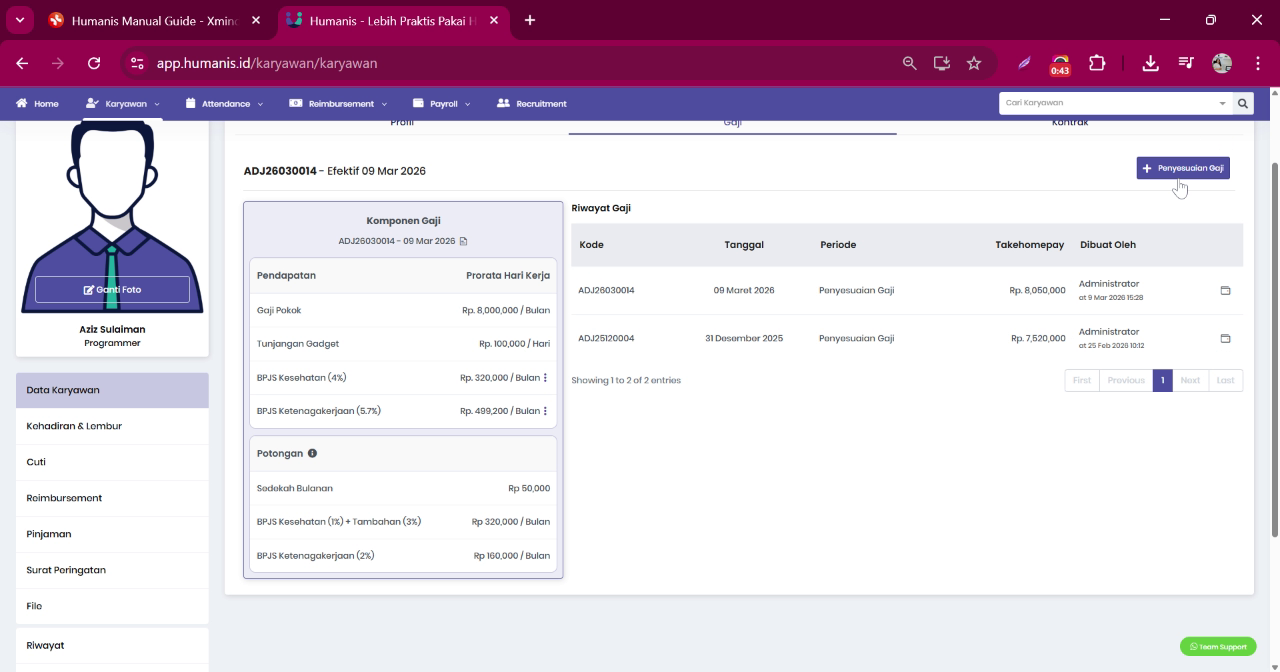The height and width of the screenshot is (672, 1280).
Task: Click the Home icon in the navbar
Action: [21, 103]
